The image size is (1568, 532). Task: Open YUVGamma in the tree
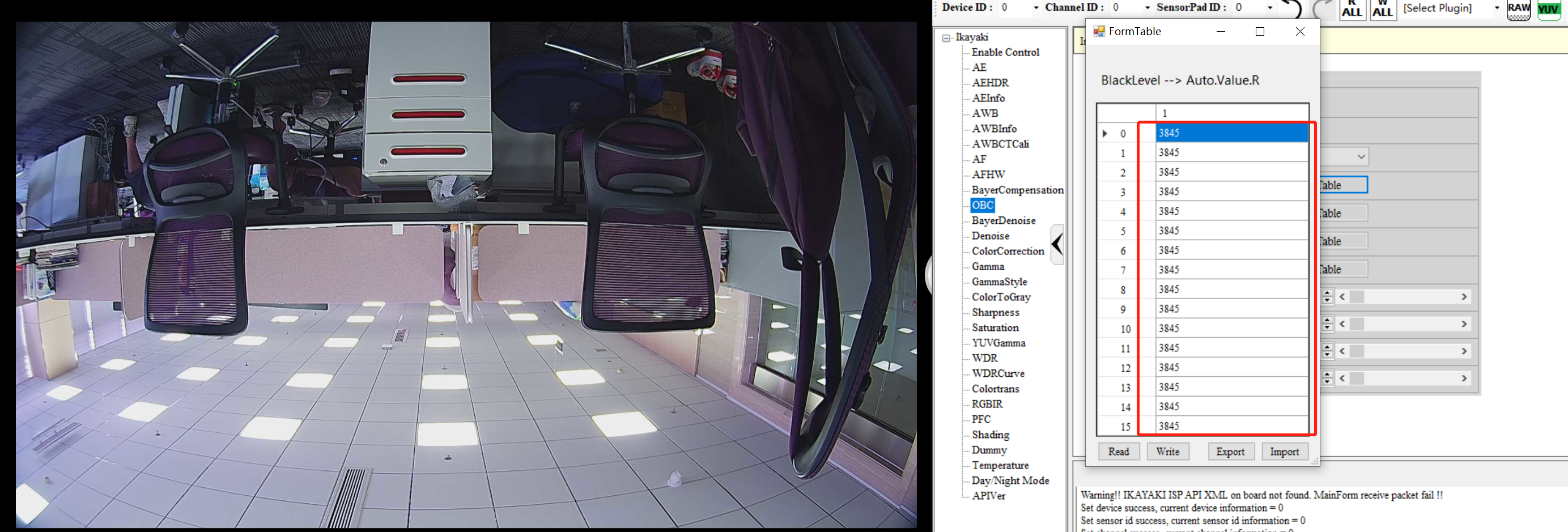tap(998, 343)
